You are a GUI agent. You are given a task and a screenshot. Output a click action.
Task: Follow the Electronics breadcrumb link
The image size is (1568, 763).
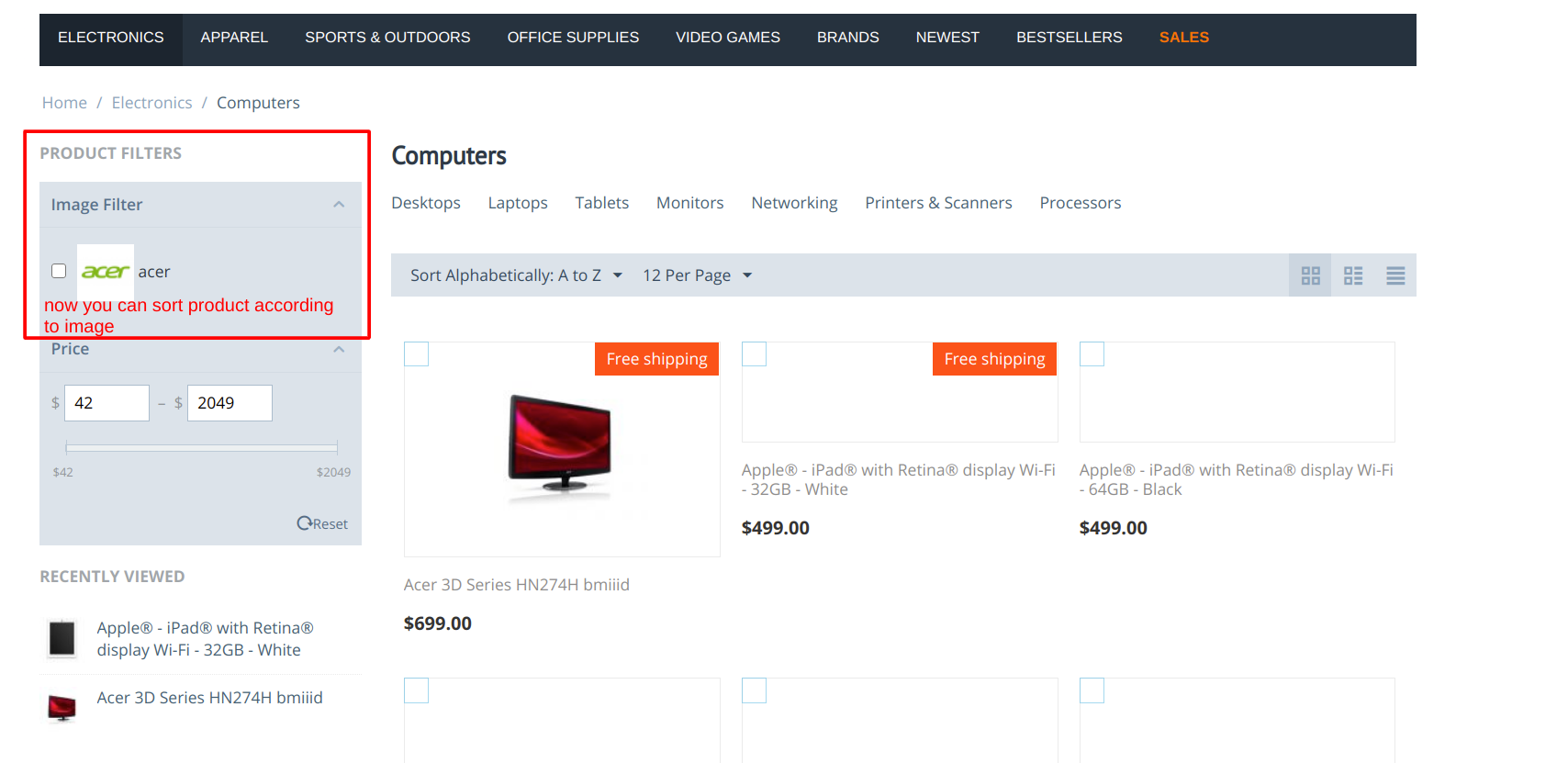click(x=152, y=103)
